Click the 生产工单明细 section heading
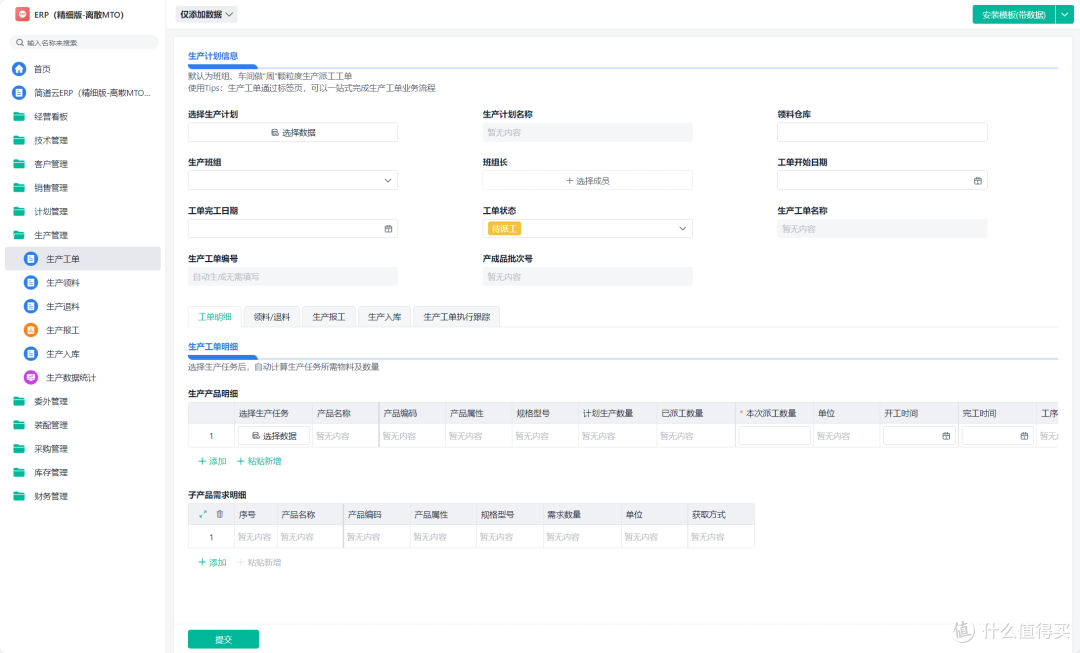 [x=213, y=346]
